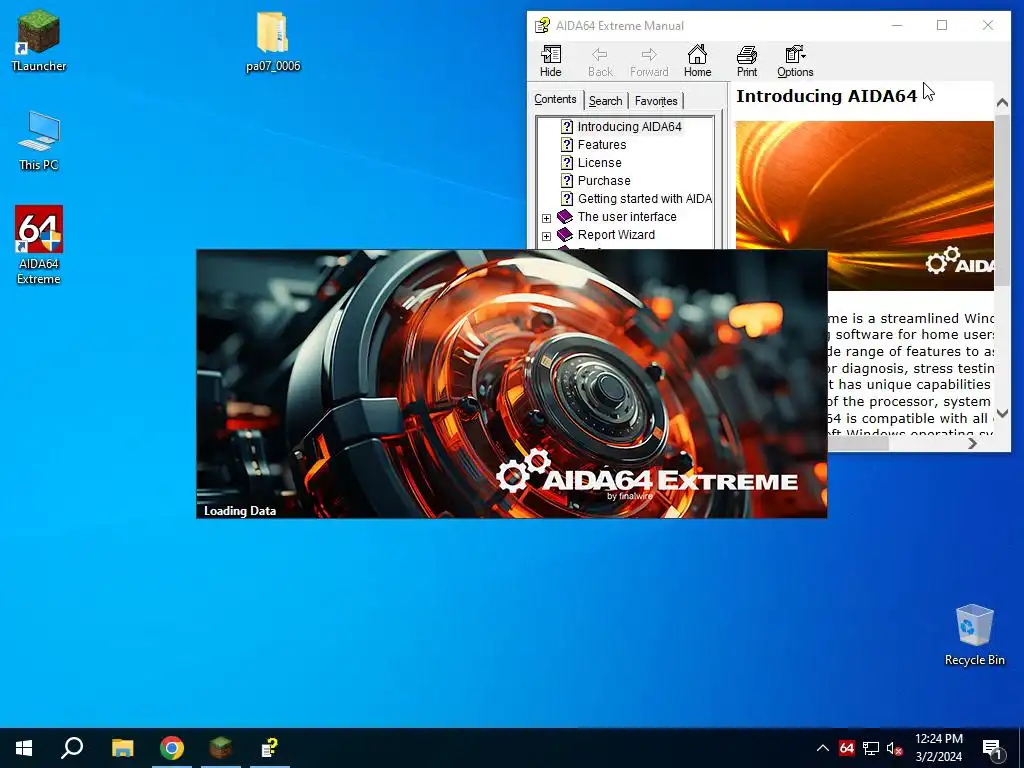Viewport: 1024px width, 768px height.
Task: Click the AIDA64 Extreme Manual title icon
Action: [x=542, y=25]
